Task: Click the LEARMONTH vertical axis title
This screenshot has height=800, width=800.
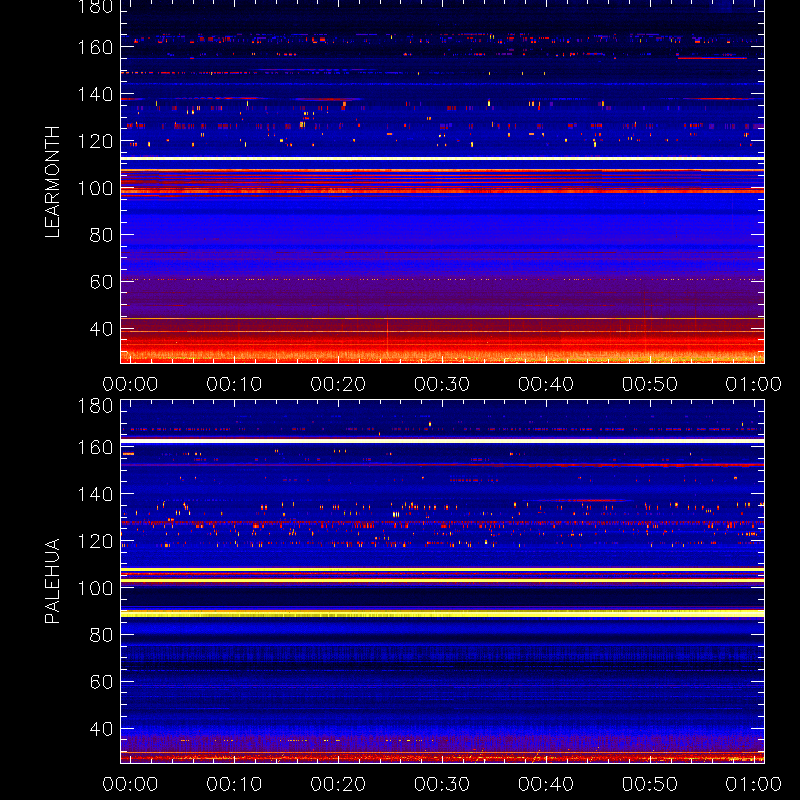Action: [53, 182]
